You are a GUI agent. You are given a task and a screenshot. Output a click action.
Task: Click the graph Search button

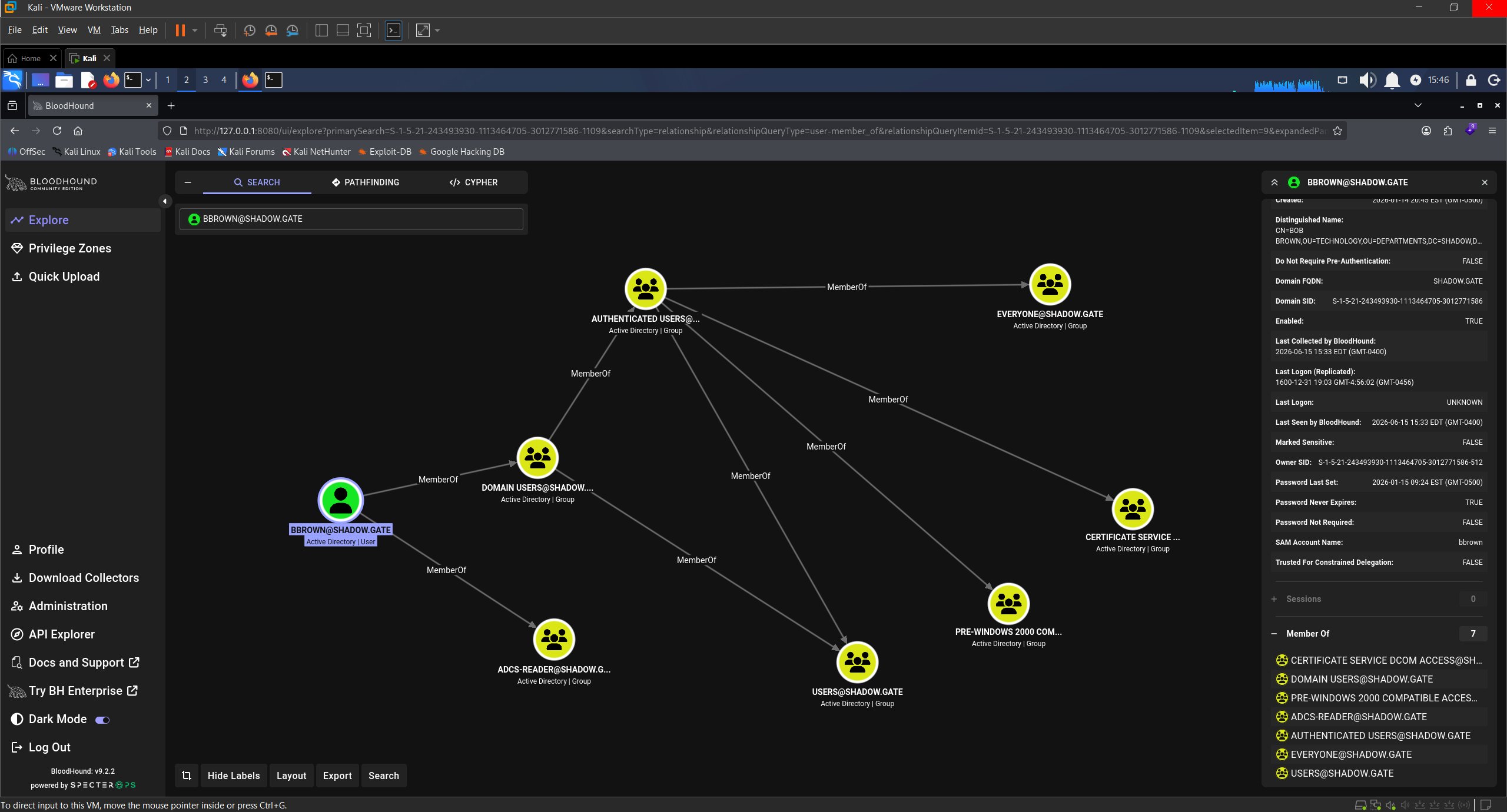(x=384, y=776)
